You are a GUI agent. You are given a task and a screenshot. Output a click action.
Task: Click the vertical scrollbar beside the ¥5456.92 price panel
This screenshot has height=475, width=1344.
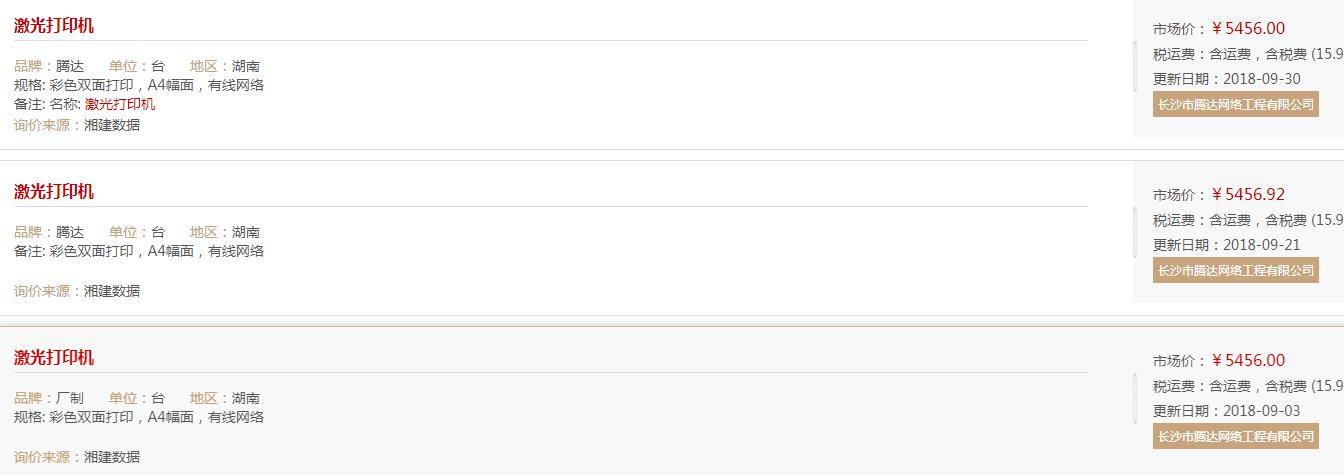coord(1135,232)
